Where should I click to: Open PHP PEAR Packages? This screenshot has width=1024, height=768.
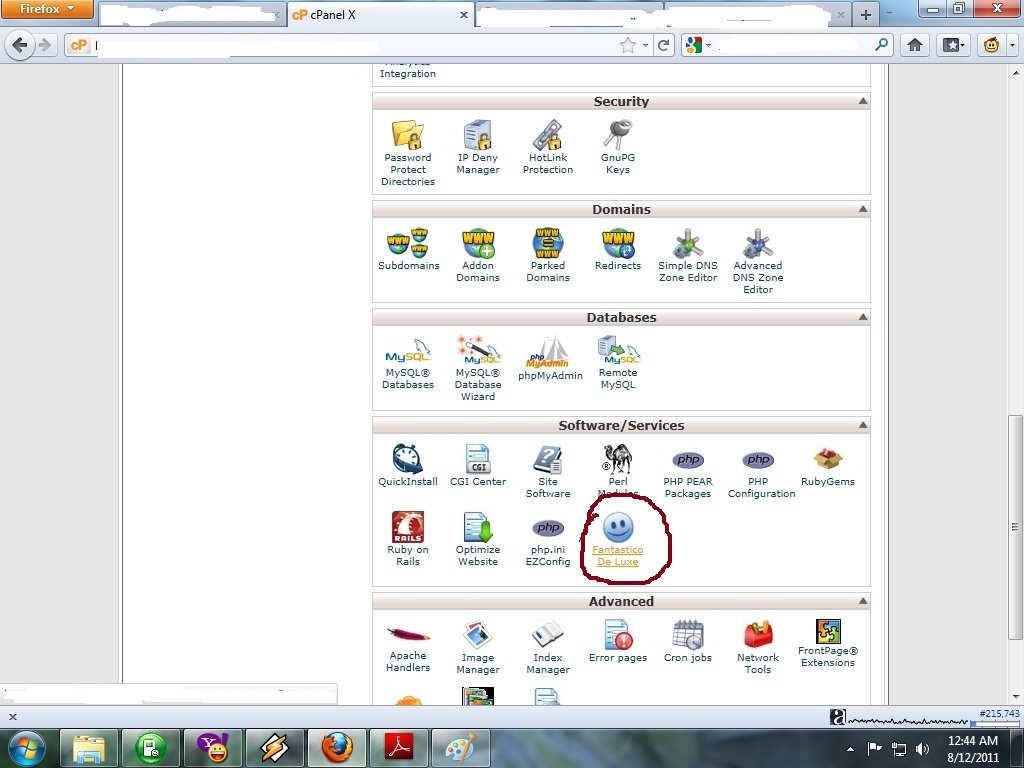688,475
